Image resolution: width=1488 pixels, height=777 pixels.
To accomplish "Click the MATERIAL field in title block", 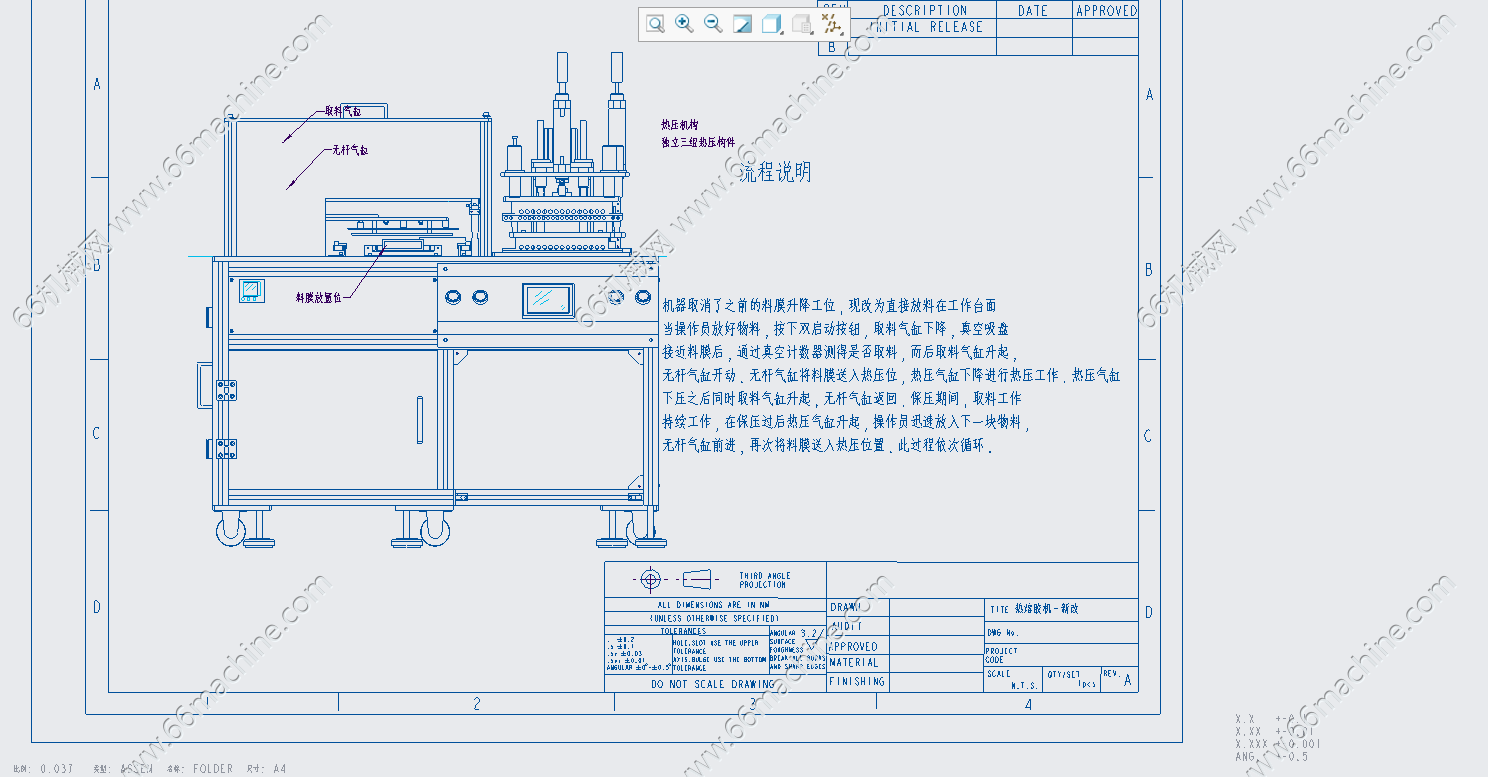I will (855, 662).
